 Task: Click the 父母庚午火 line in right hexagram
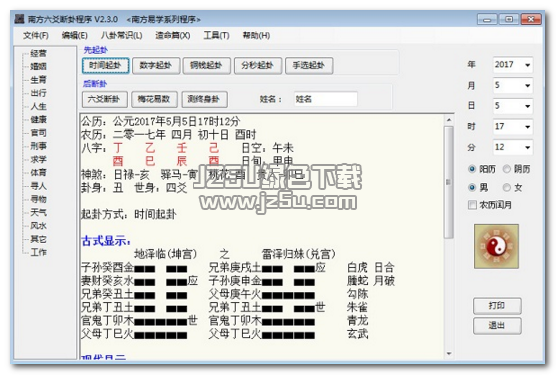point(262,294)
